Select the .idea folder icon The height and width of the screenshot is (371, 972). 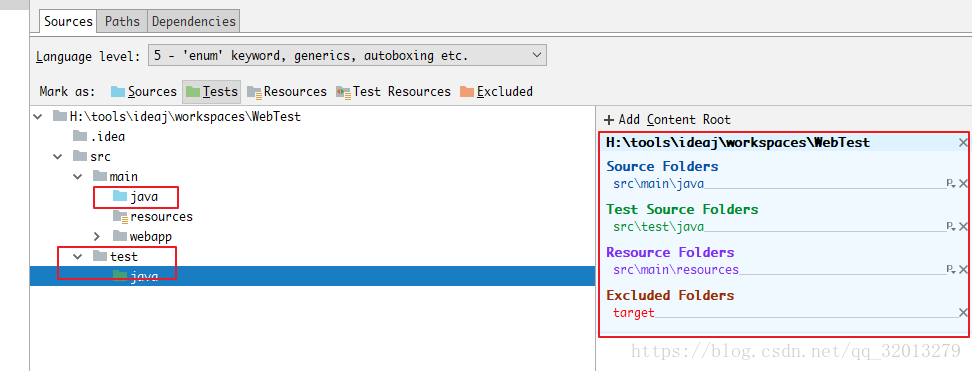(x=80, y=136)
